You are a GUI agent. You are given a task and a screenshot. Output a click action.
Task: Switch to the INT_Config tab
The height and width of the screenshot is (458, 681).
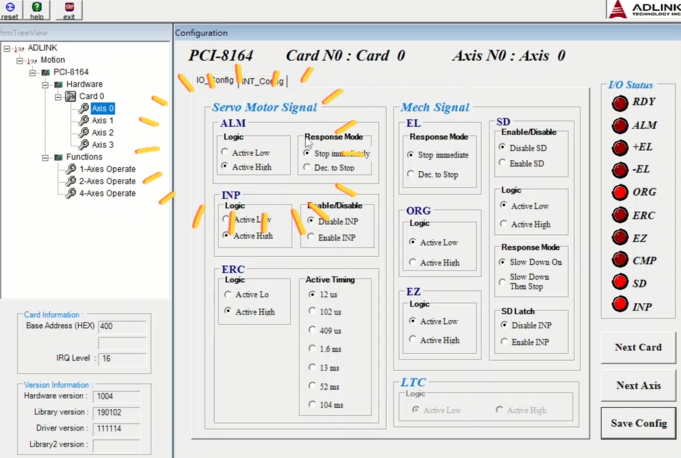263,80
